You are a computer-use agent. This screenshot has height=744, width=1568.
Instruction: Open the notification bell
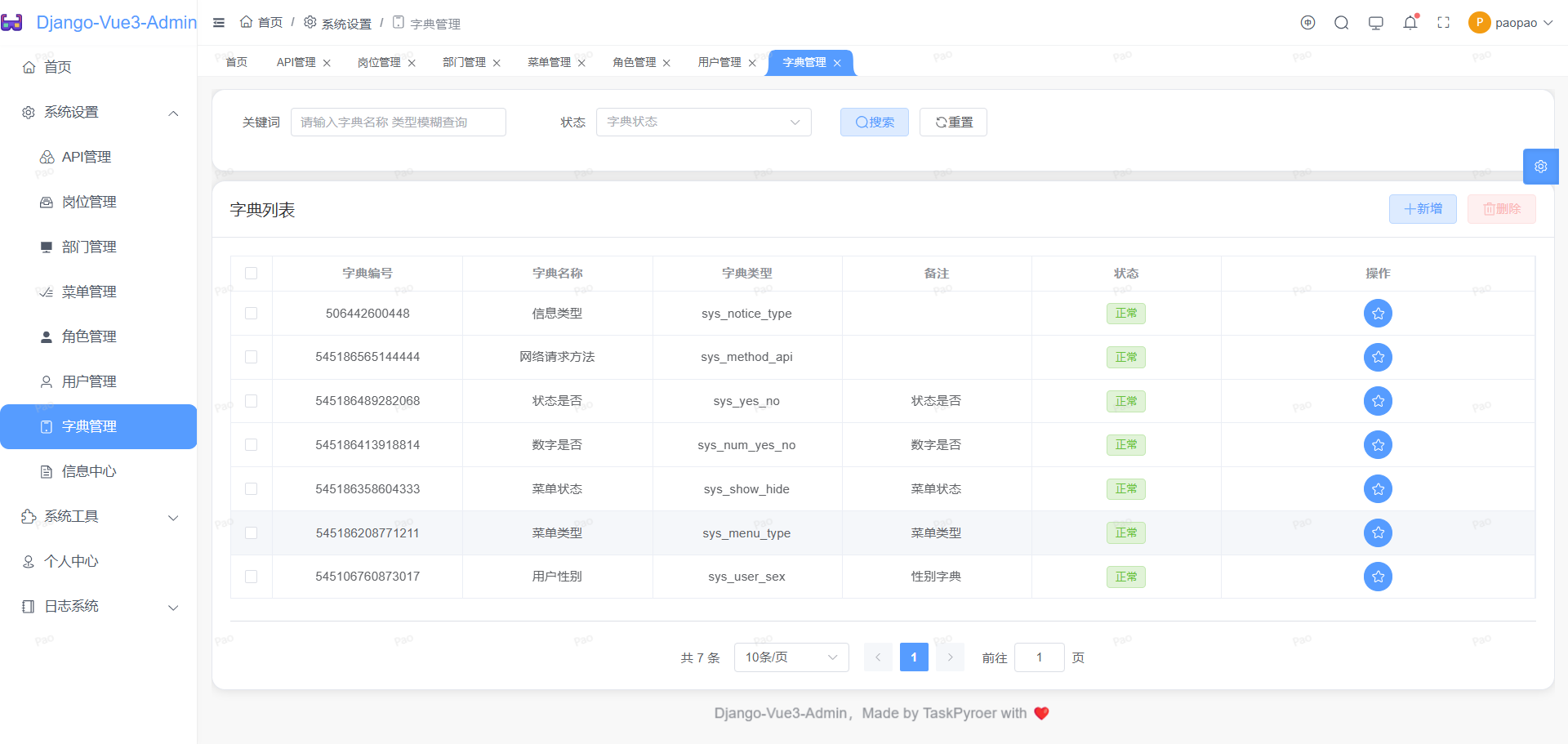point(1410,23)
